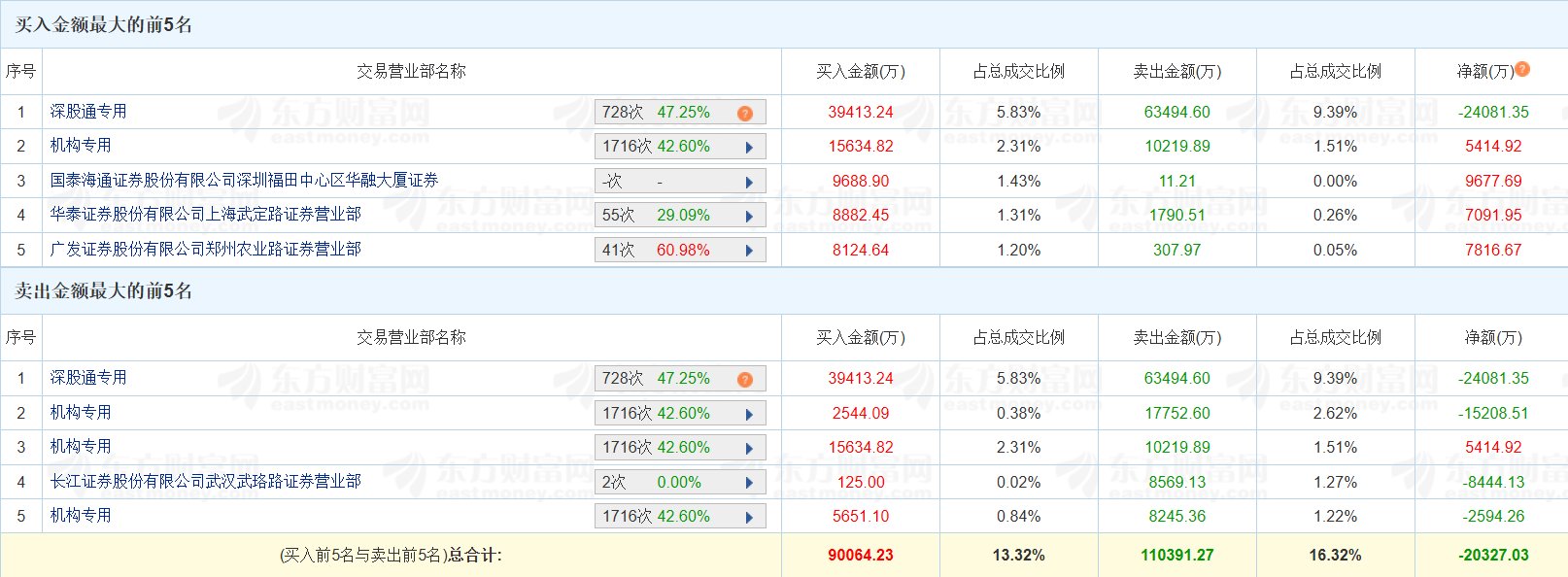Click the orange help icon beside 净额(万) header
The image size is (1568, 577).
tap(1522, 69)
